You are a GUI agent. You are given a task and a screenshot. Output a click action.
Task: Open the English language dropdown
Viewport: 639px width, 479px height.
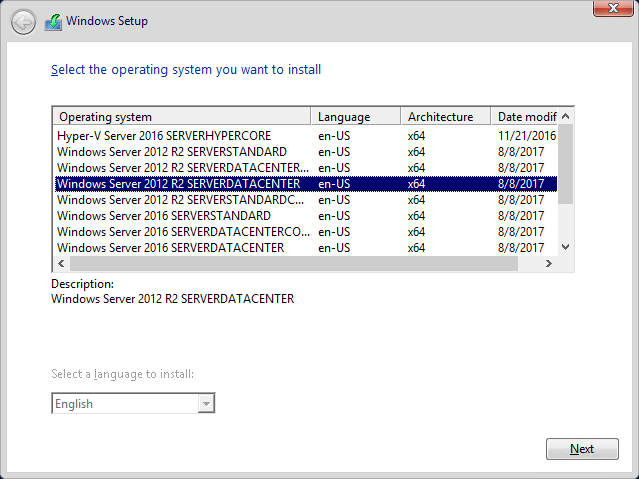[133, 403]
